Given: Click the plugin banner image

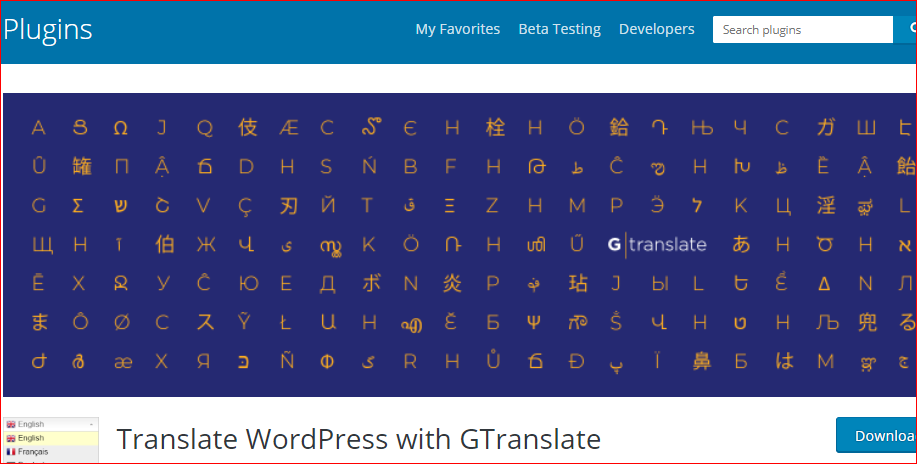Looking at the screenshot, I should click(460, 245).
